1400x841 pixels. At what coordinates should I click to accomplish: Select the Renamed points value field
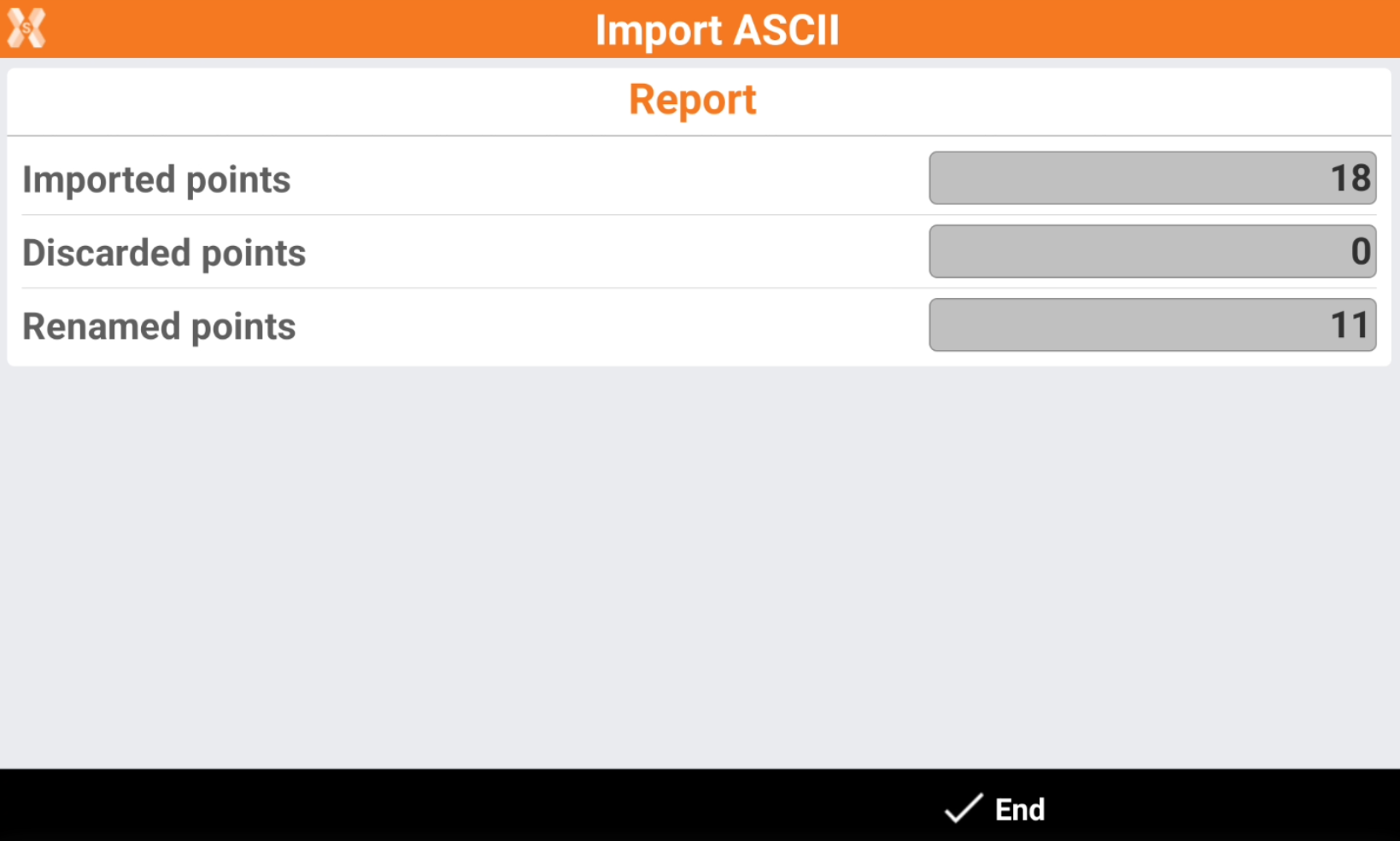pos(1151,325)
